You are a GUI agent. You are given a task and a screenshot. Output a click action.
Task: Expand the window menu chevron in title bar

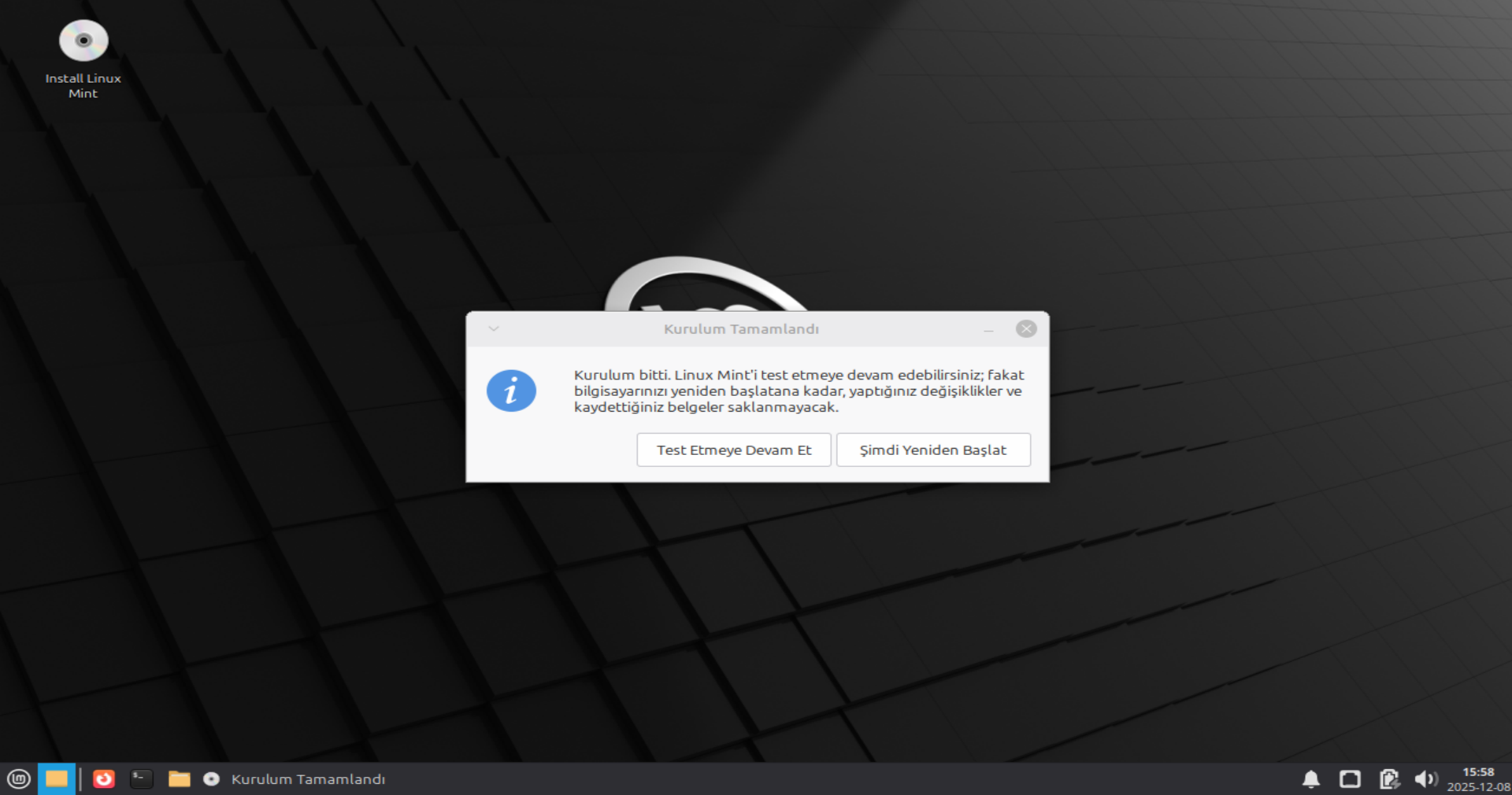(494, 329)
